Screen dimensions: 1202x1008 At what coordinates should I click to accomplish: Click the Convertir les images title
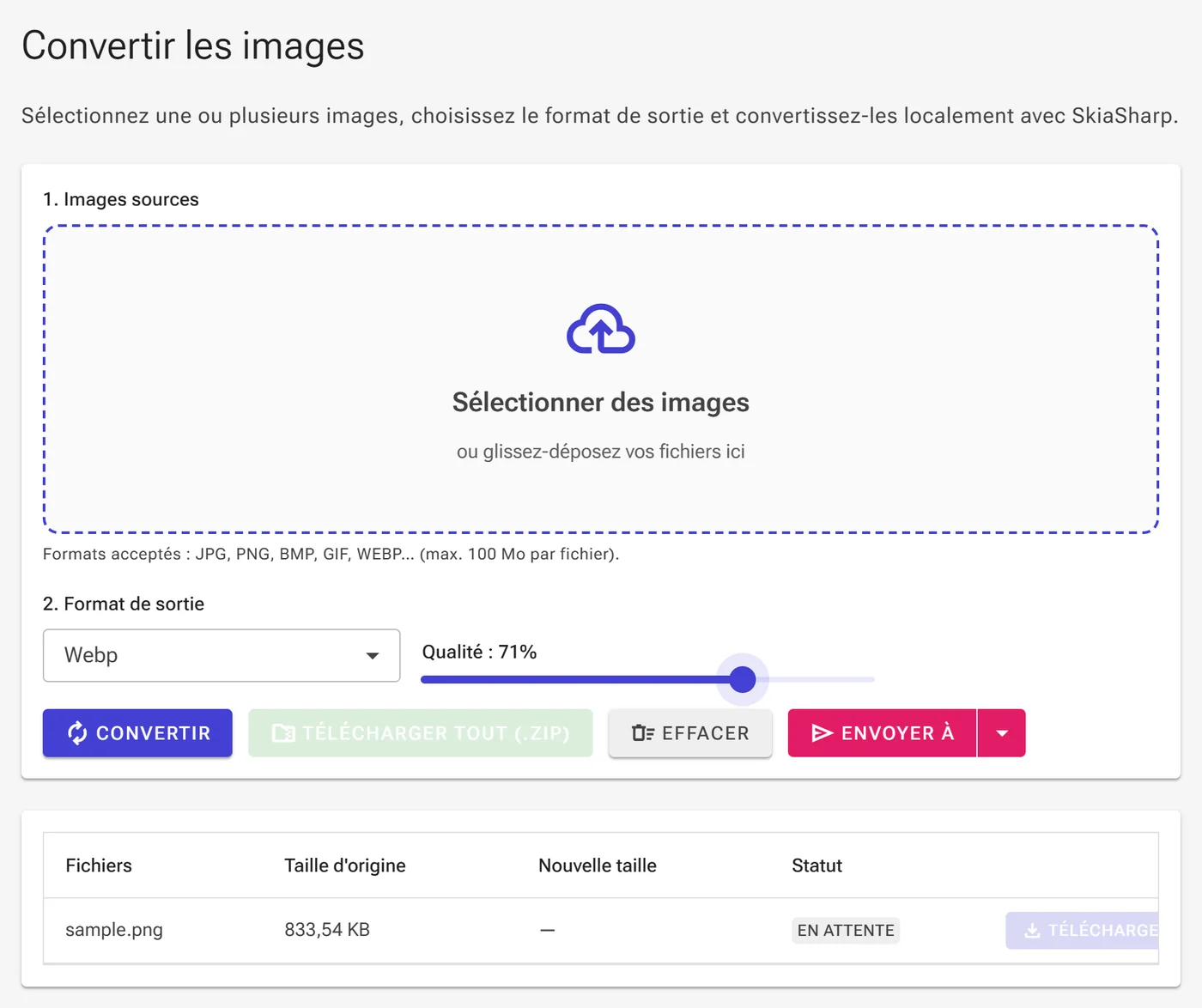[193, 46]
